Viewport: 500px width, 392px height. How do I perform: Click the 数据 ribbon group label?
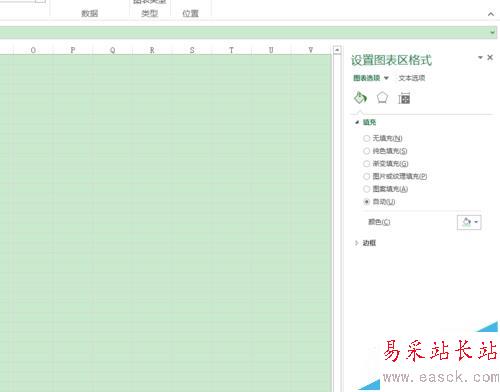coord(90,13)
